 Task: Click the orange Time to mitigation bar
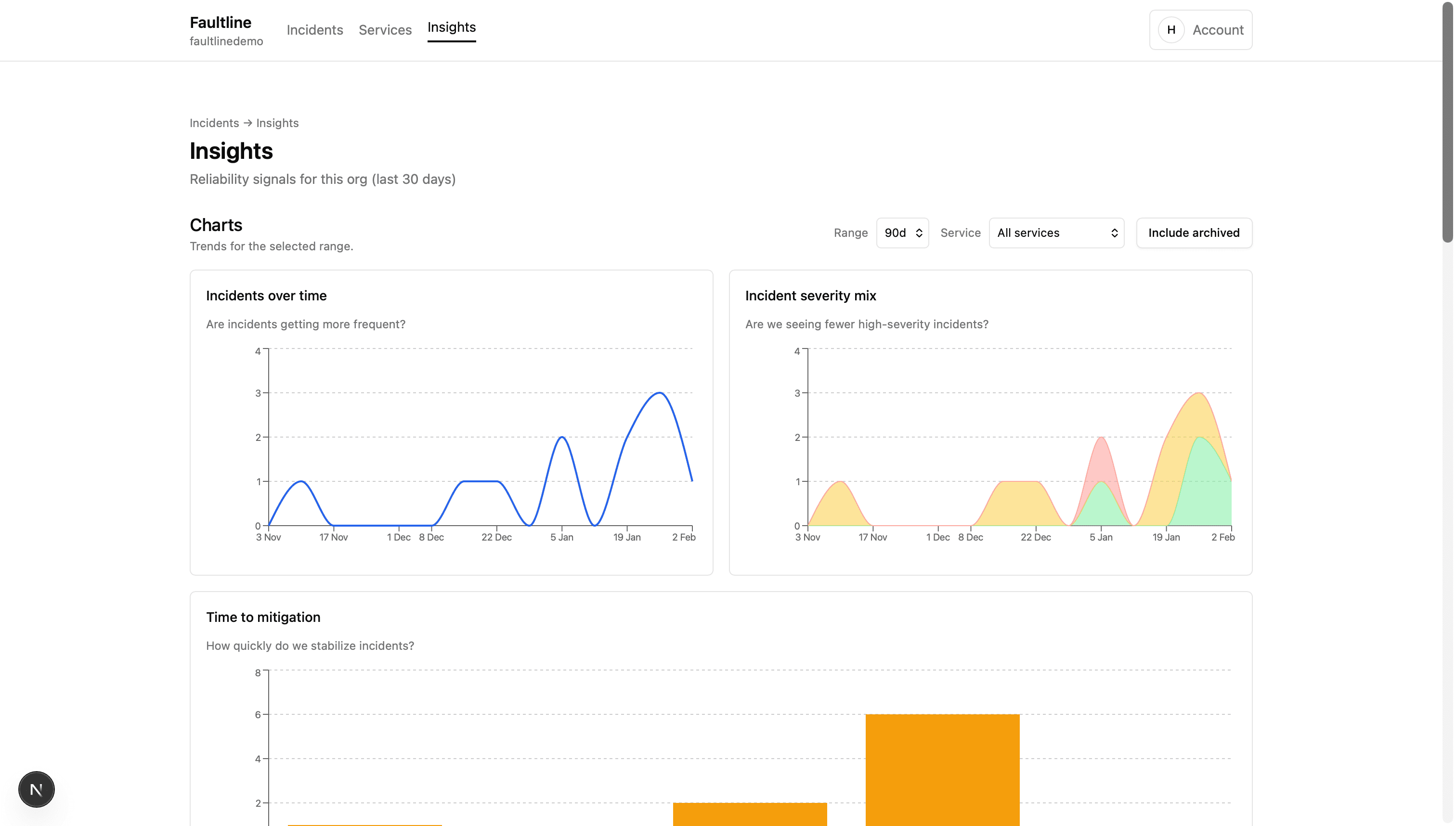point(942,766)
